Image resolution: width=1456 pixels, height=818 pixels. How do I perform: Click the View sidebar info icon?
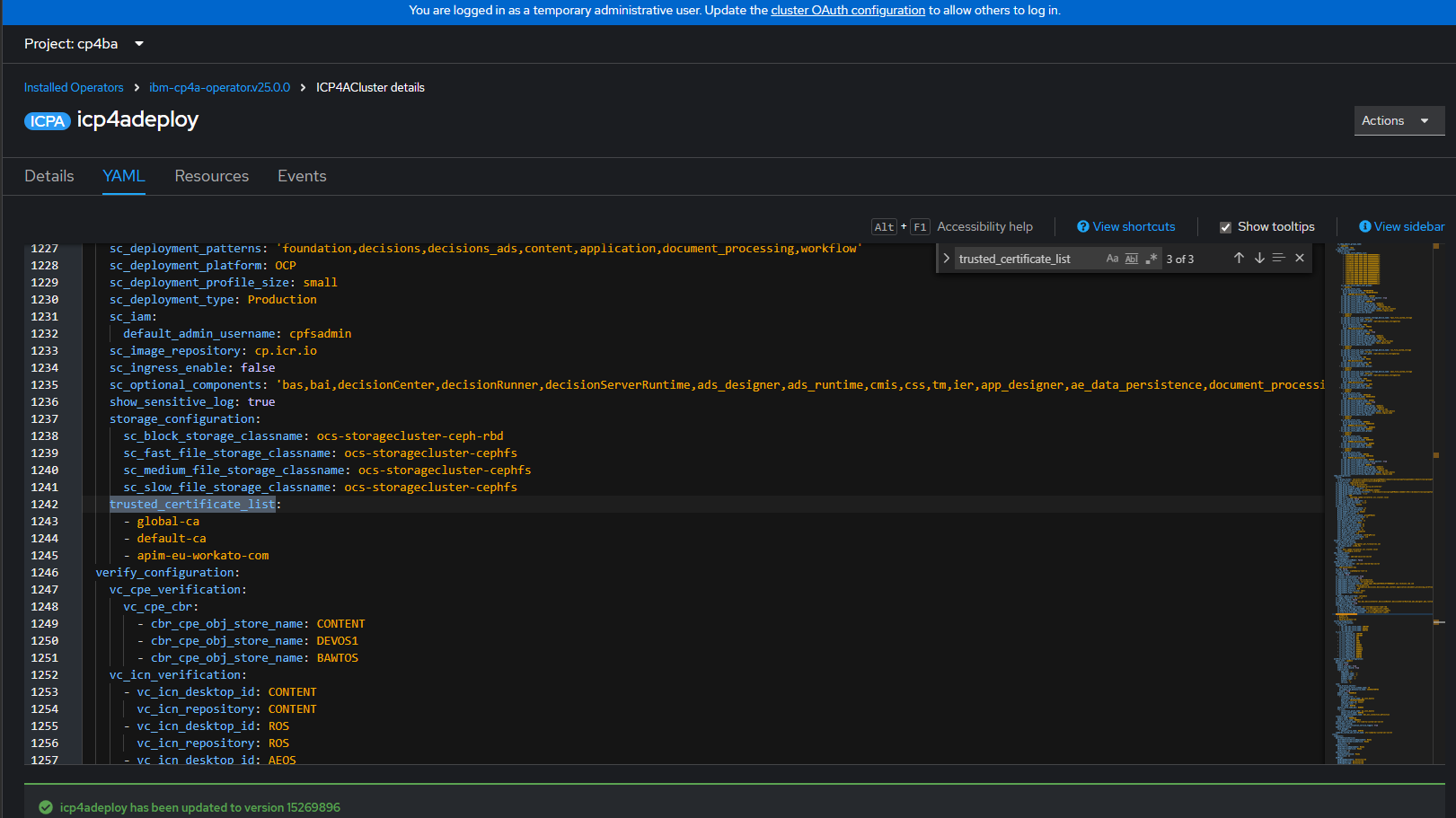[1364, 227]
